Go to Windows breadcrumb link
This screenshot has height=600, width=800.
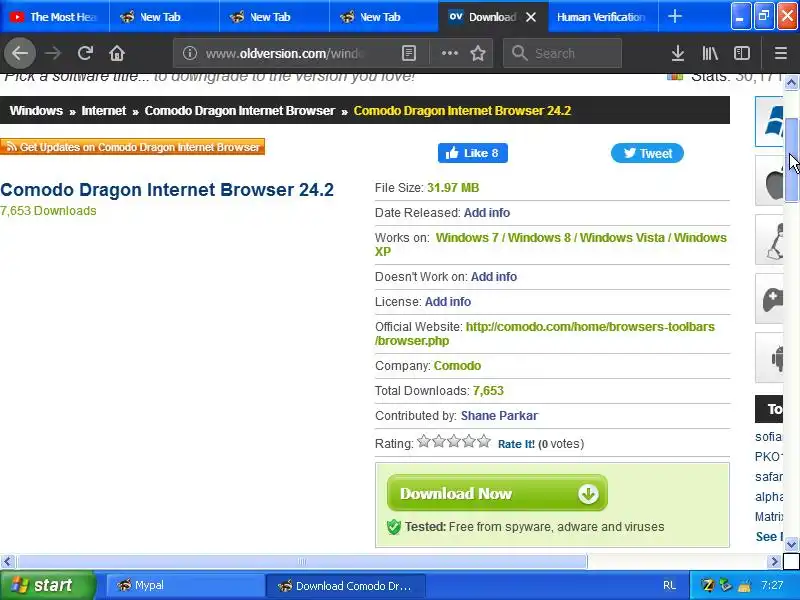click(x=36, y=111)
